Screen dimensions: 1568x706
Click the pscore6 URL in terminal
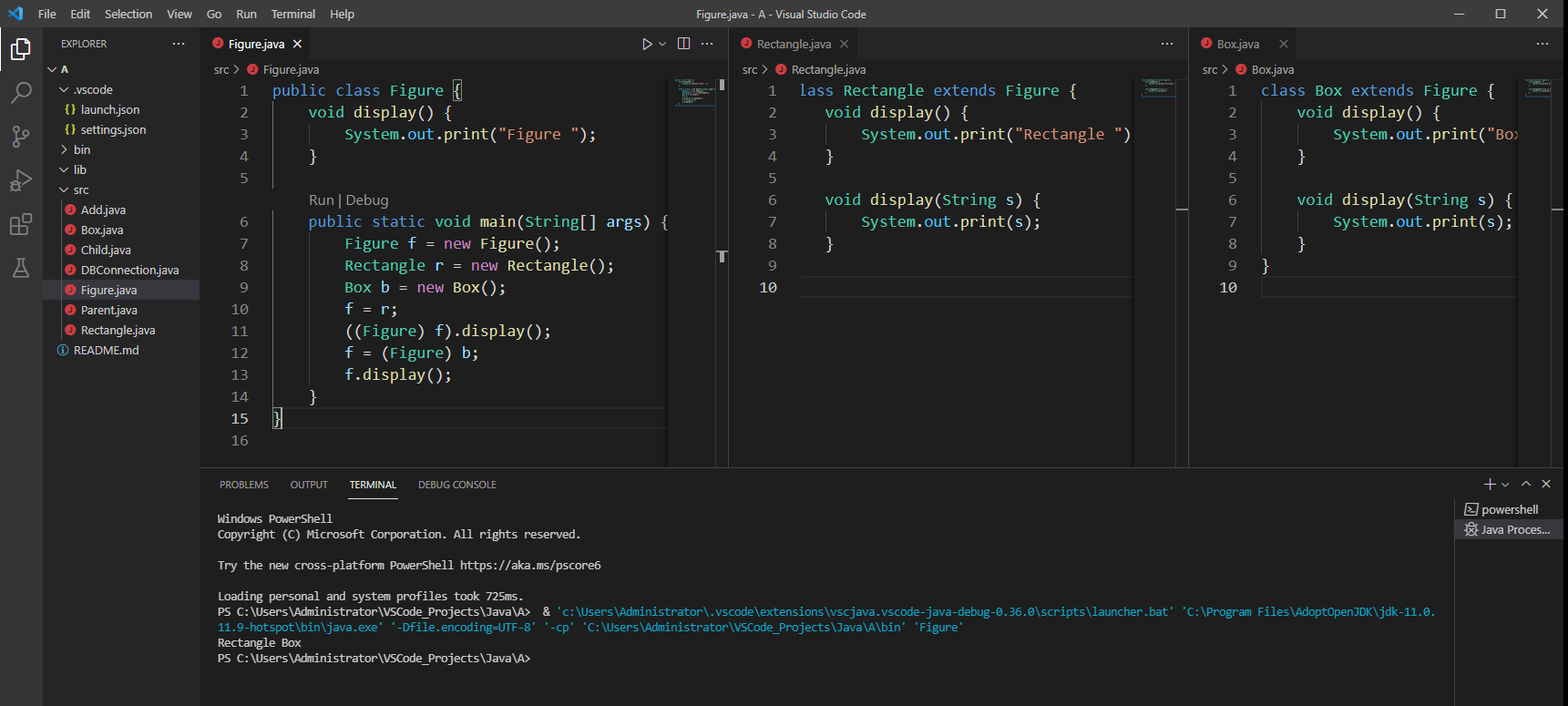[x=530, y=566]
